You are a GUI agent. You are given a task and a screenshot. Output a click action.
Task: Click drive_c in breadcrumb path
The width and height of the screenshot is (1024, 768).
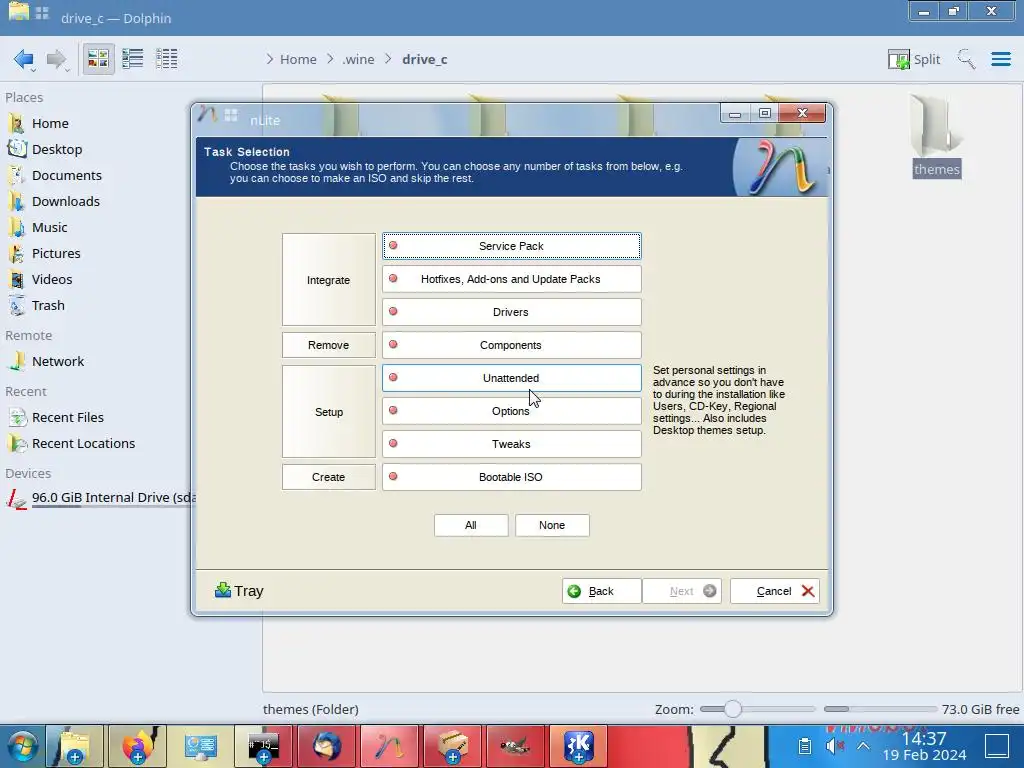[424, 59]
